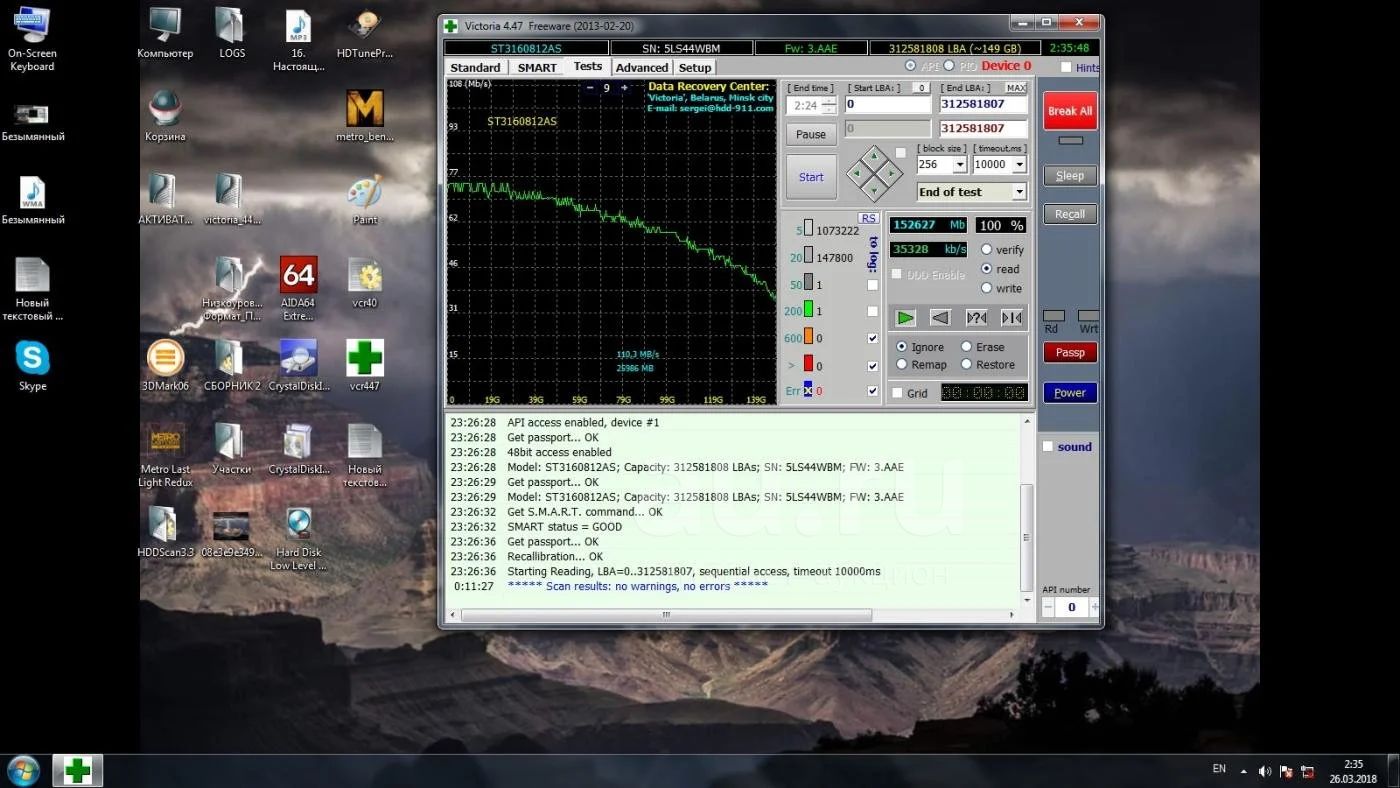Select the reverse scan arrow button
Viewport: 1400px width, 788px height.
(x=940, y=318)
